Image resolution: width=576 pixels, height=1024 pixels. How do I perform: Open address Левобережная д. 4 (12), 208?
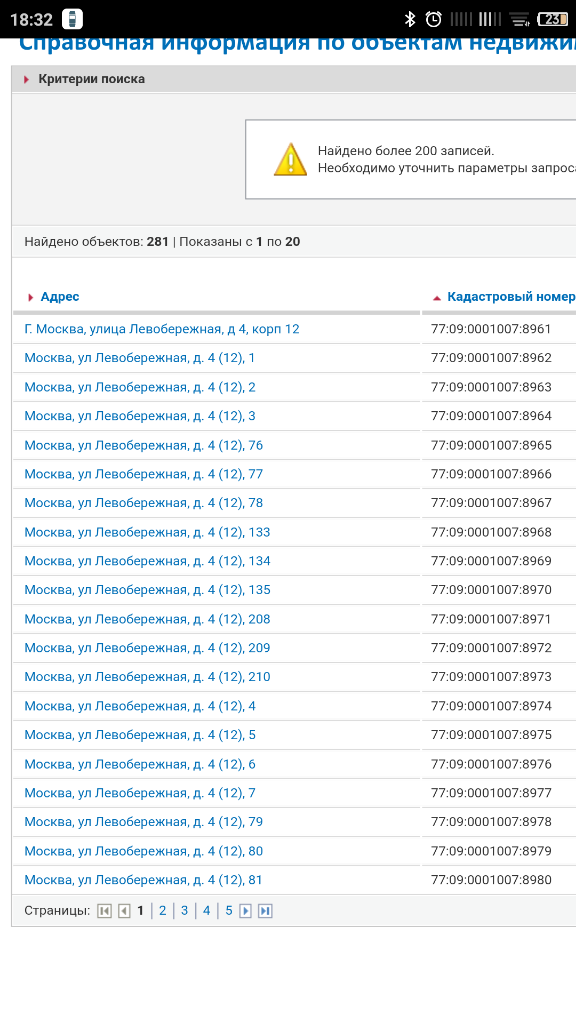[147, 619]
